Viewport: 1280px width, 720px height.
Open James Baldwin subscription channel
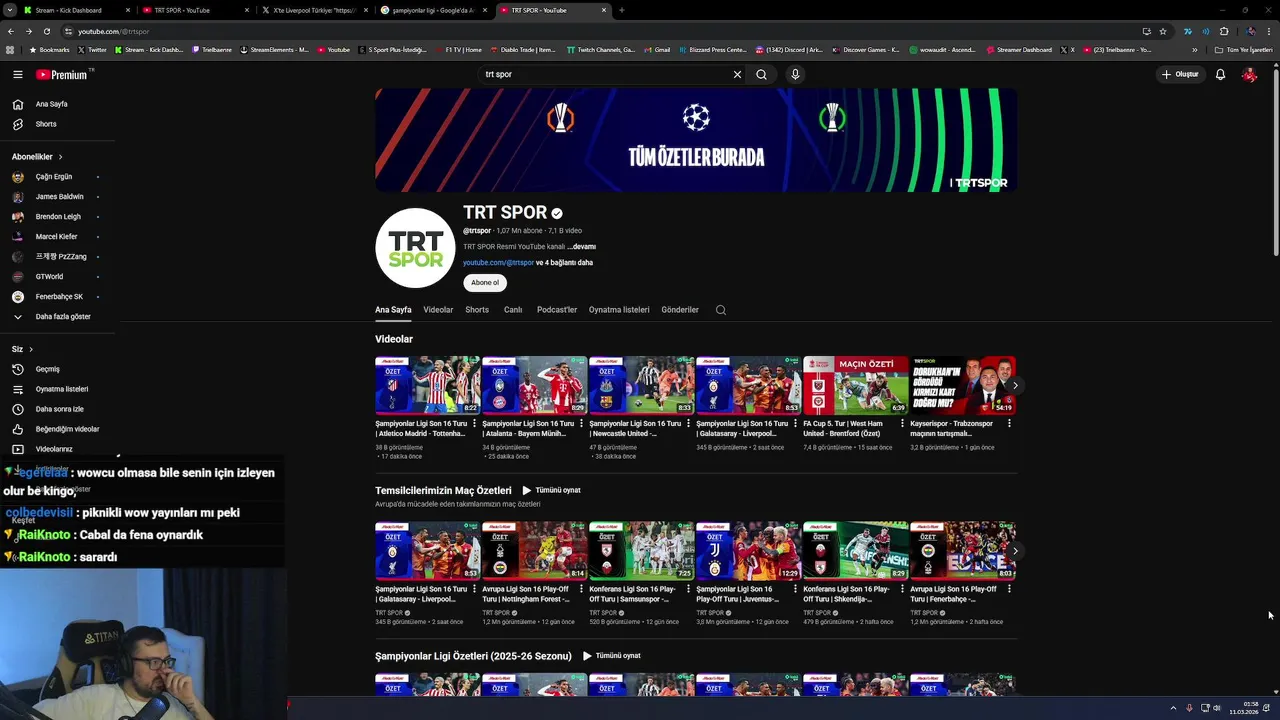coord(57,197)
